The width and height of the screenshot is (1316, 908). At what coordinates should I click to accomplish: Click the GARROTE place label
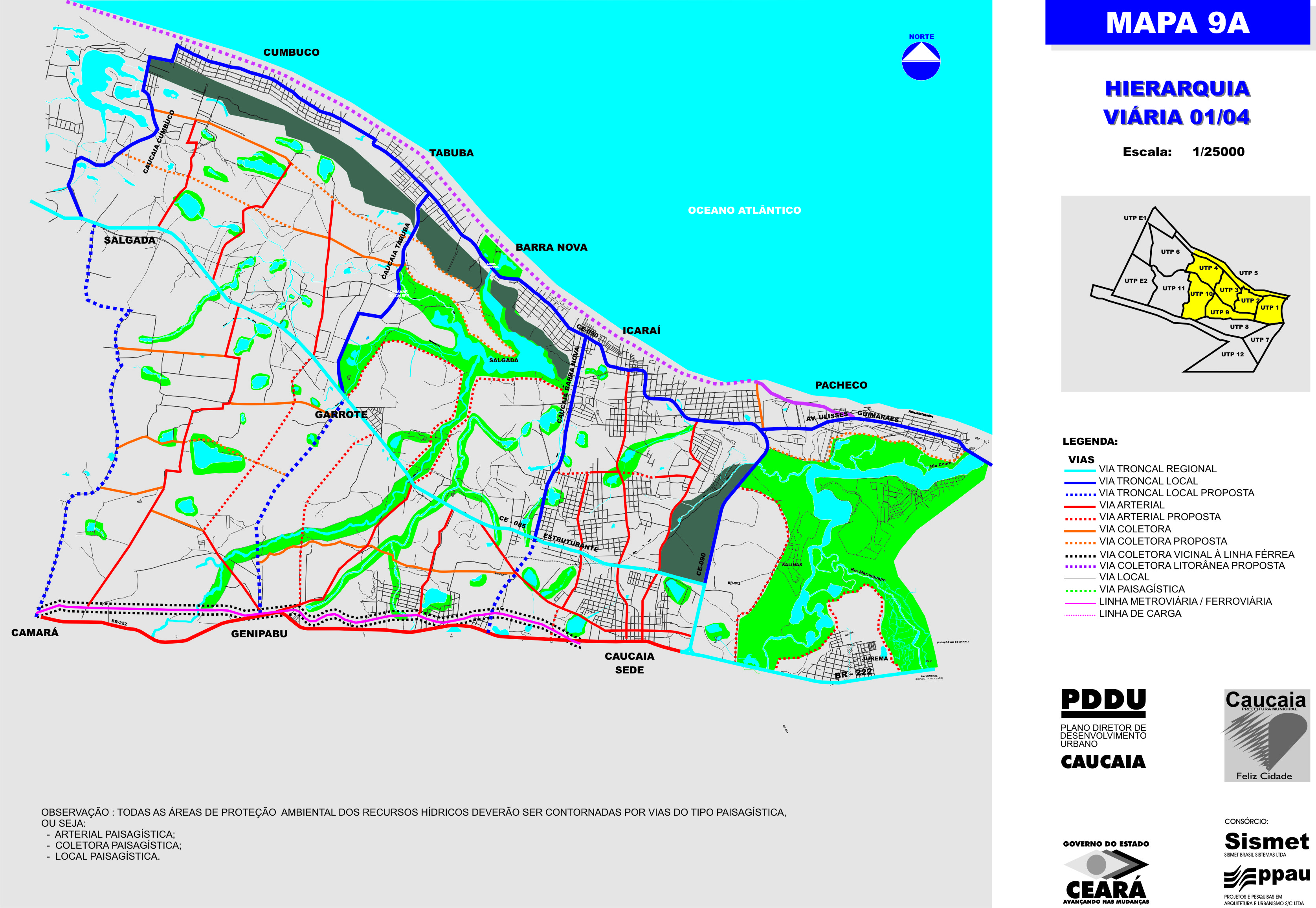coord(341,414)
